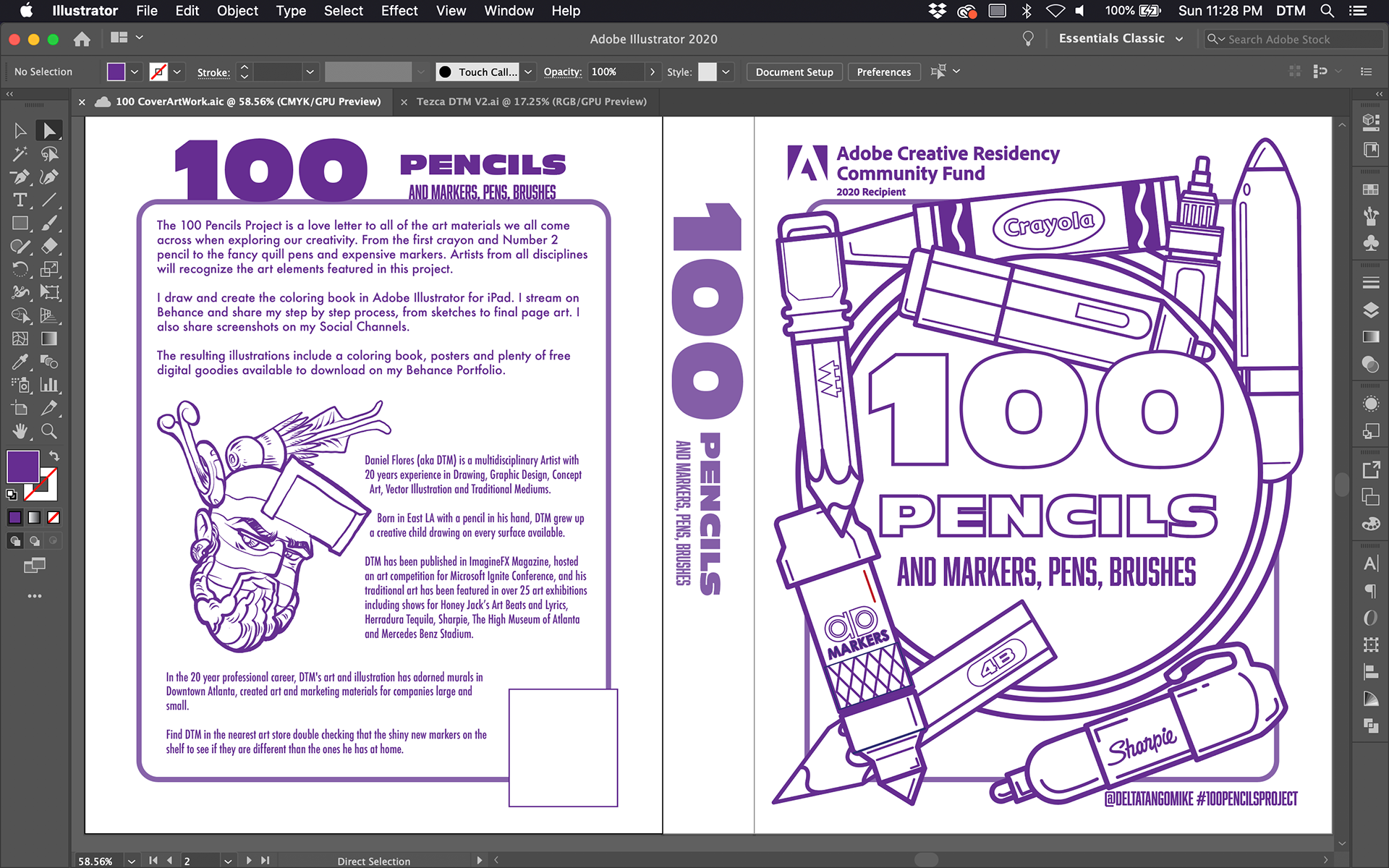
Task: Swap fill and stroke colors
Action: [54, 456]
